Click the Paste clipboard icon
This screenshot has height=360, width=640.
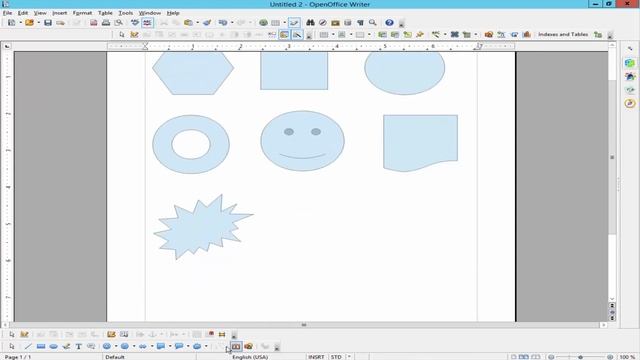(x=189, y=23)
